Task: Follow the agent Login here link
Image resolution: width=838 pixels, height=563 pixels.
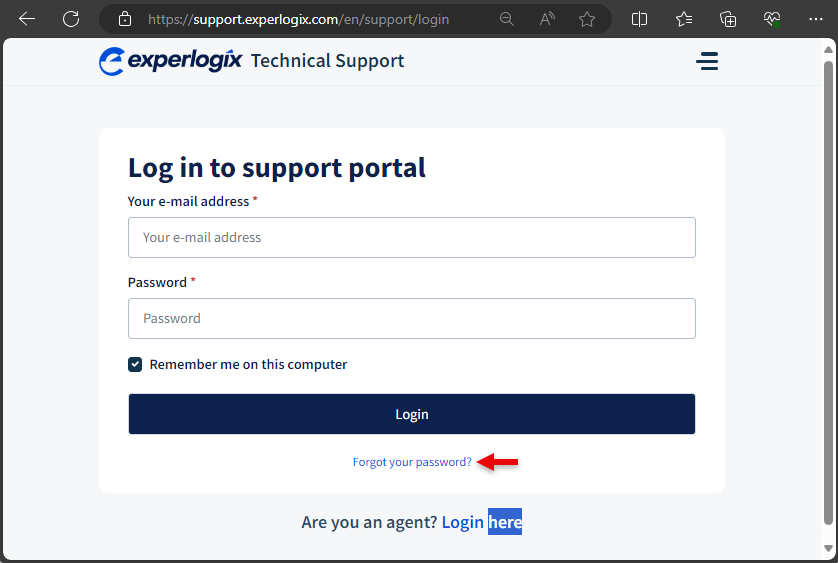Action: pyautogui.click(x=482, y=522)
